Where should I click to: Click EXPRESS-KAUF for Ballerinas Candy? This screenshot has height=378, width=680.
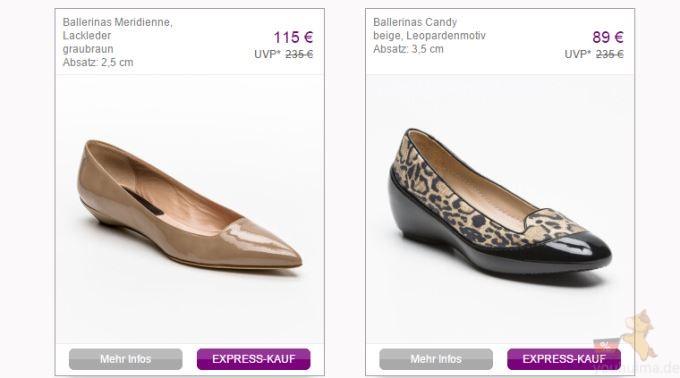tap(564, 359)
